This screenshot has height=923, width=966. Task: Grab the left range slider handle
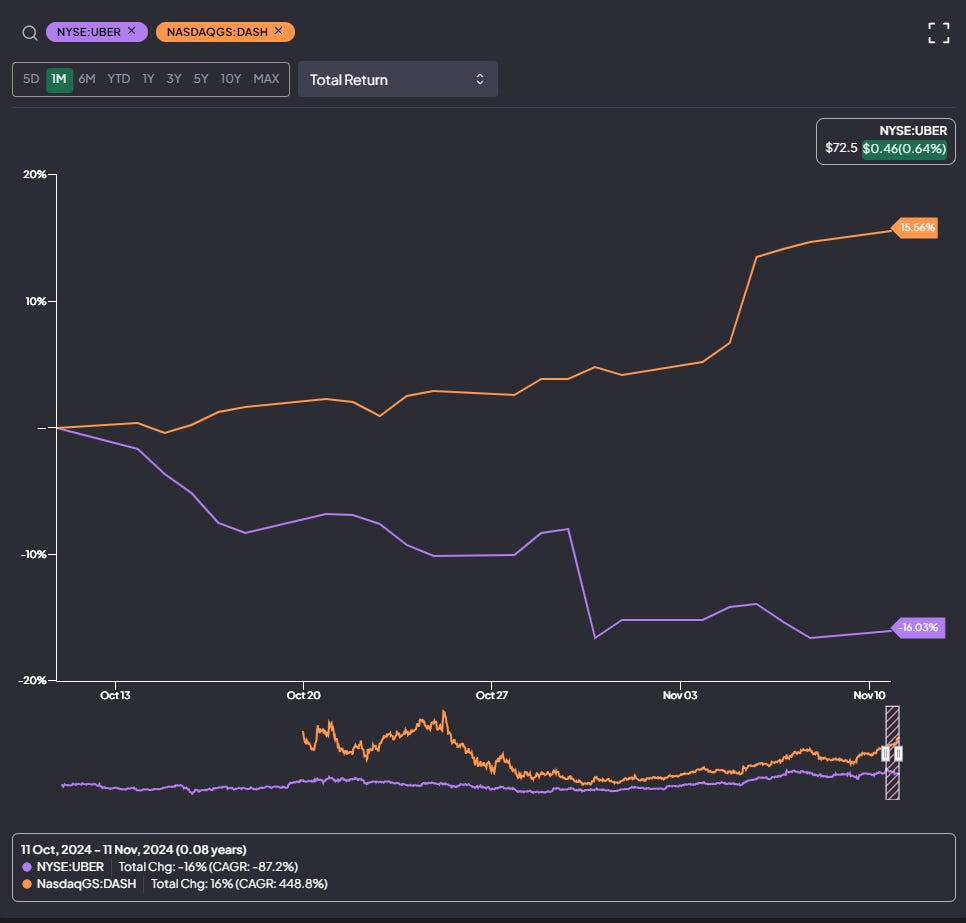(x=885, y=754)
